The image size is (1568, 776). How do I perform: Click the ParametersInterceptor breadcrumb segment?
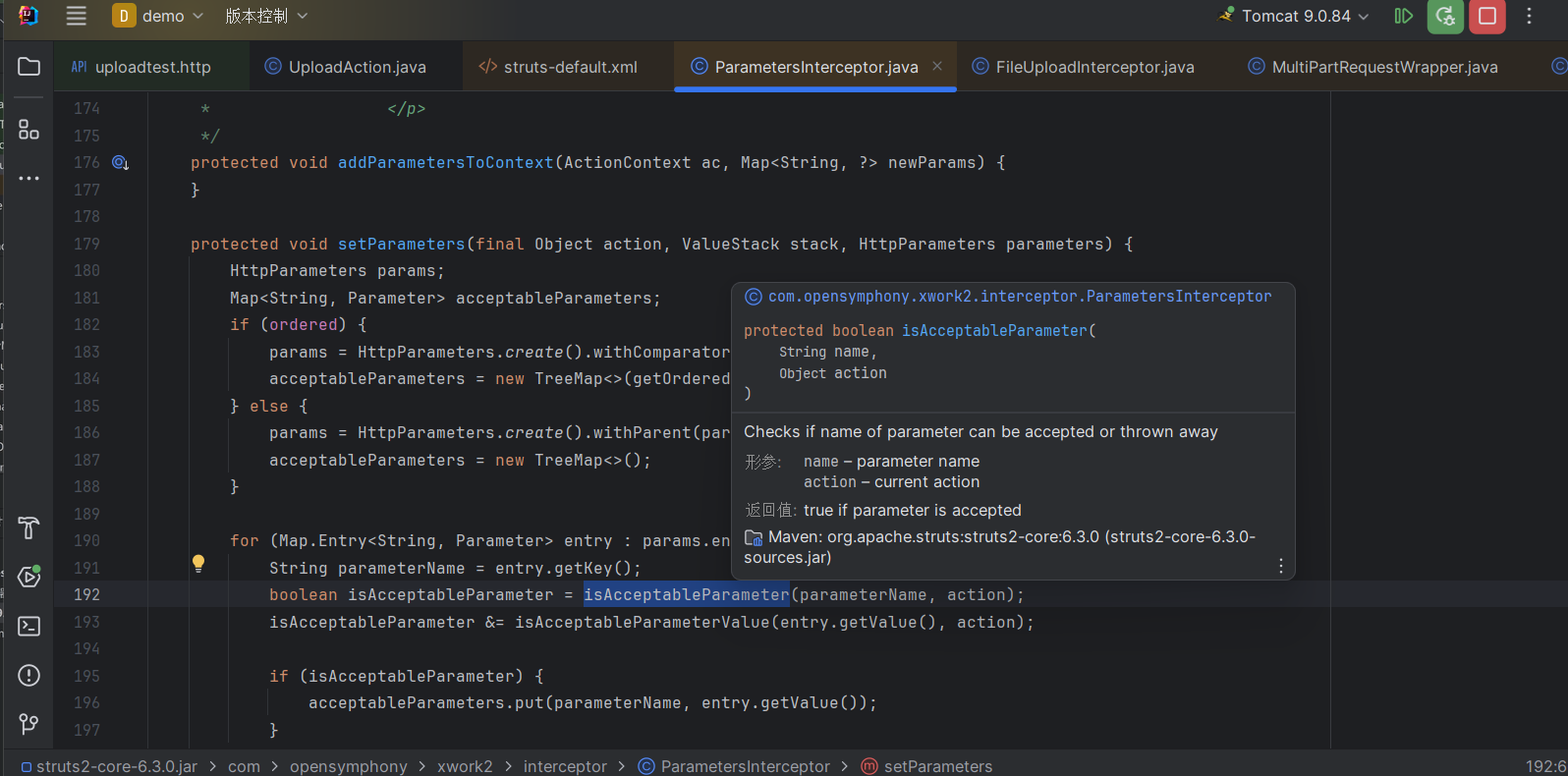(734, 766)
